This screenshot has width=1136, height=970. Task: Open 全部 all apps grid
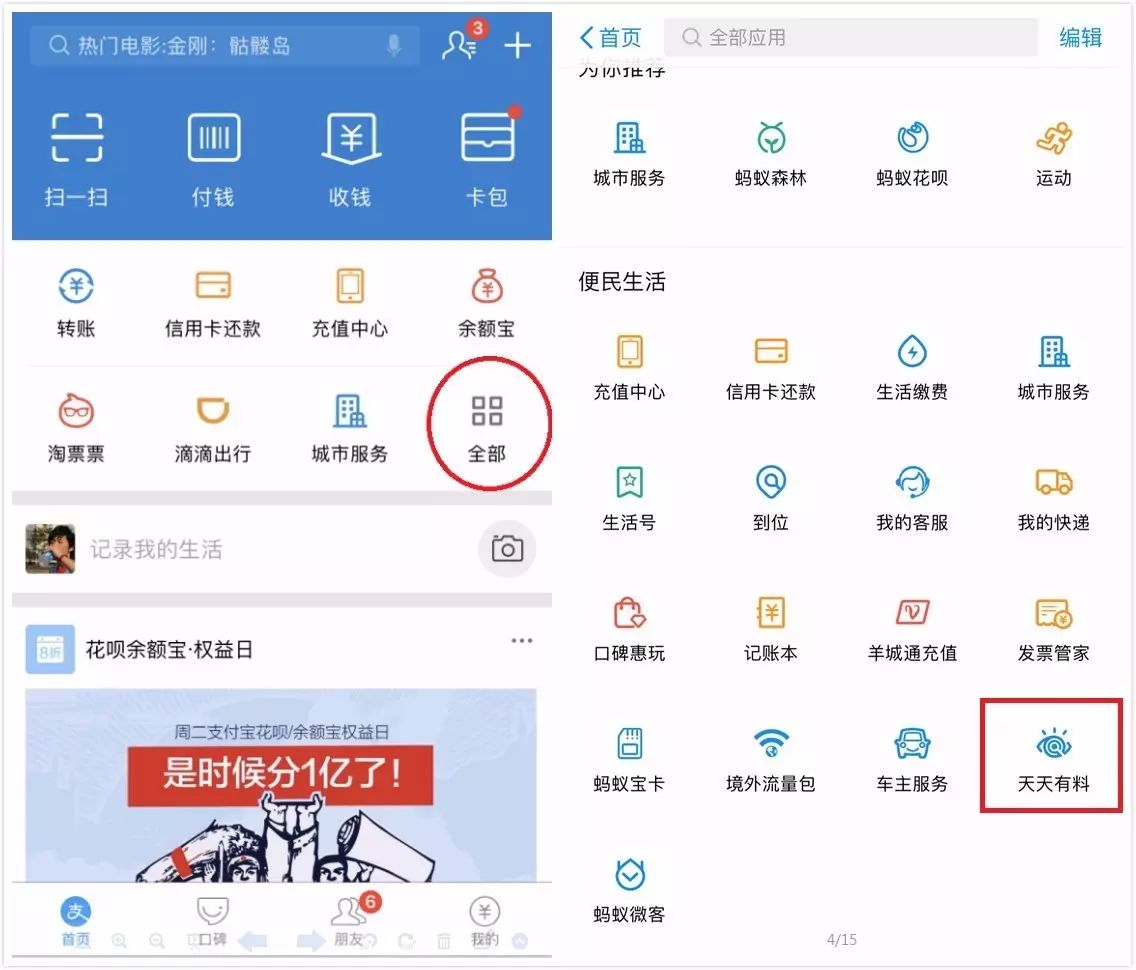(487, 428)
